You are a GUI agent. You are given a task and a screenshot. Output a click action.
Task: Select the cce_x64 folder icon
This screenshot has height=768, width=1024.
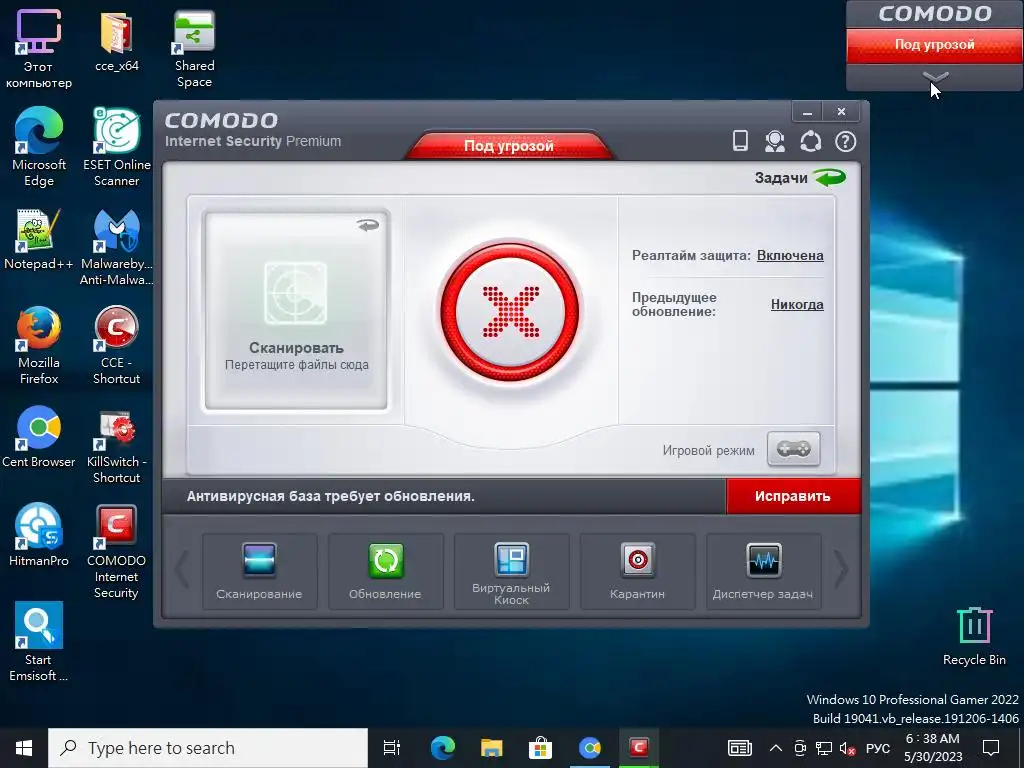click(116, 40)
